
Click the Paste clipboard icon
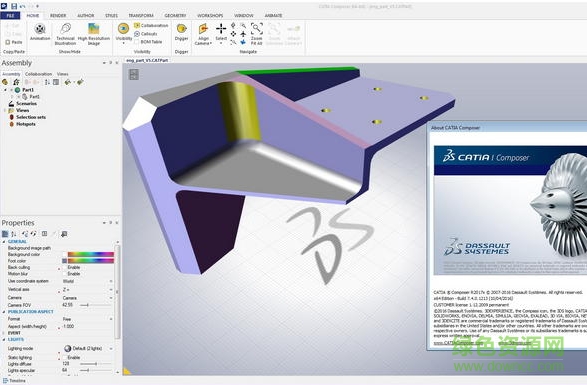[x=7, y=42]
